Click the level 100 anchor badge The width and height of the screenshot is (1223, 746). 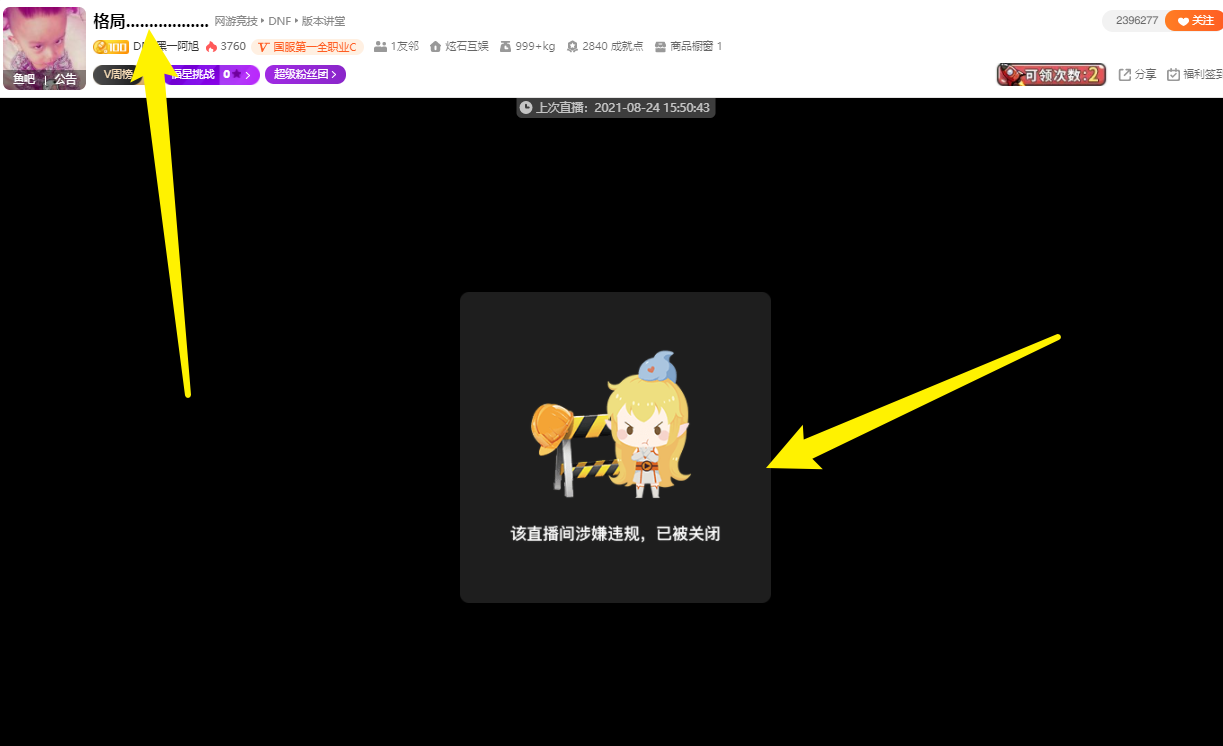coord(111,47)
